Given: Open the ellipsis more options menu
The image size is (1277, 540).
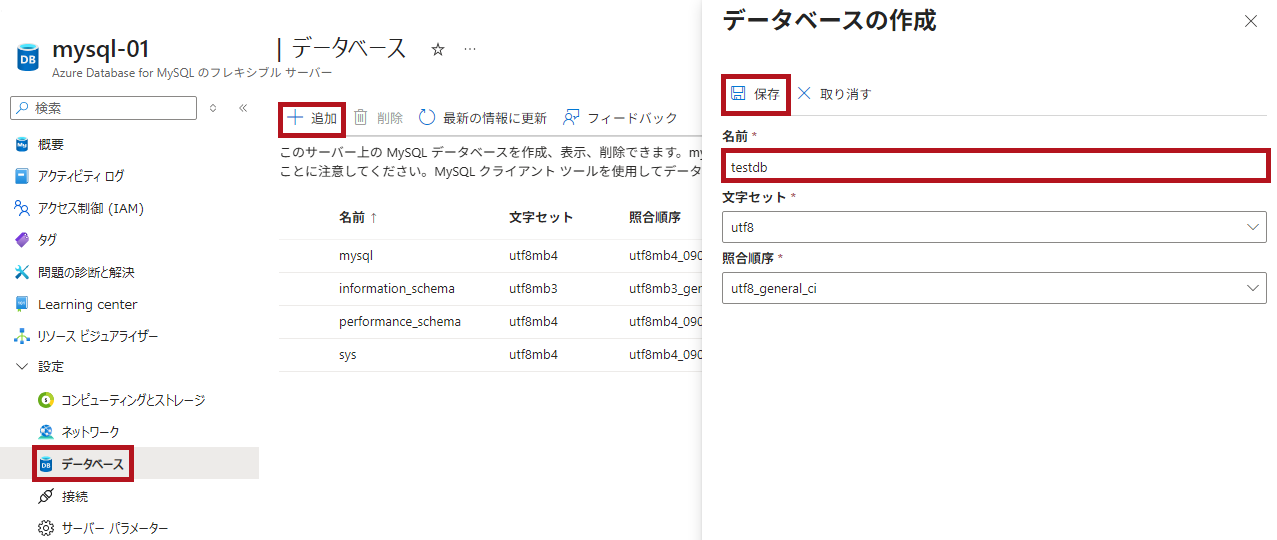Looking at the screenshot, I should click(x=470, y=49).
